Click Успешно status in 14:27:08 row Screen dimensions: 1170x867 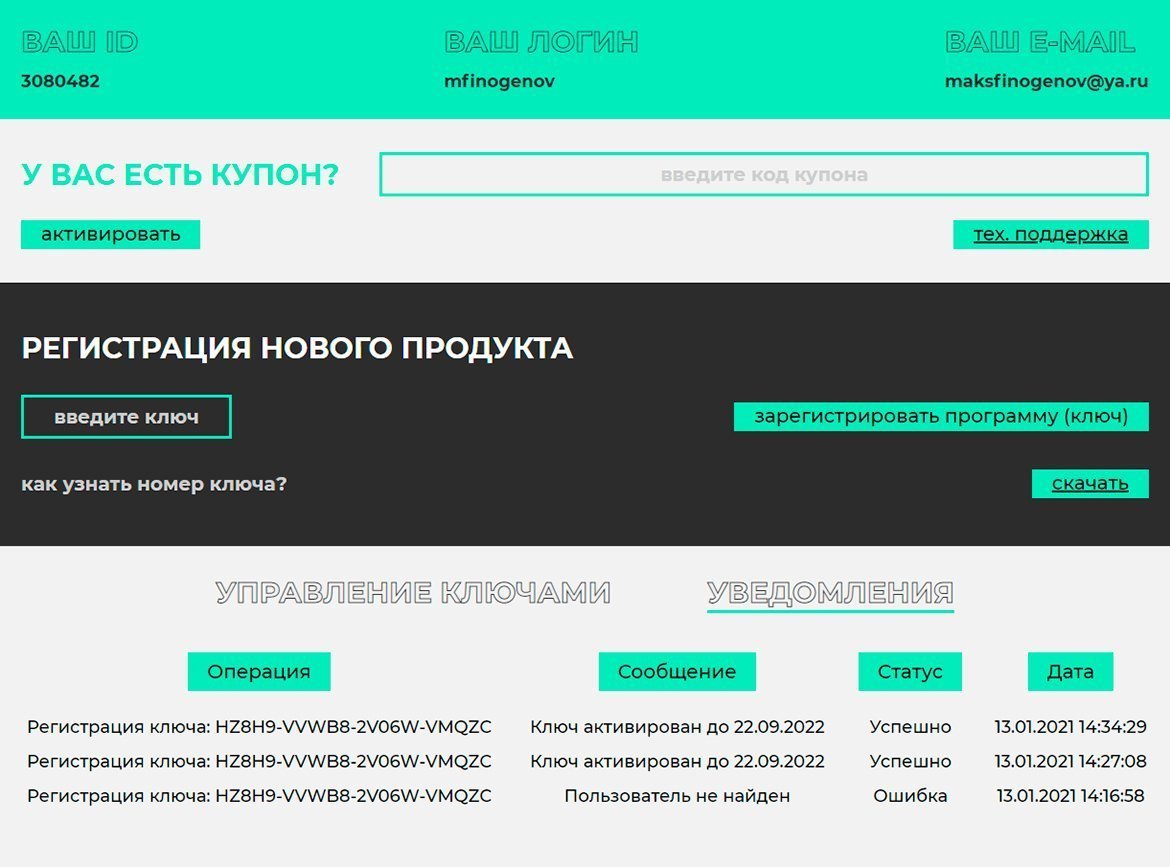[910, 761]
